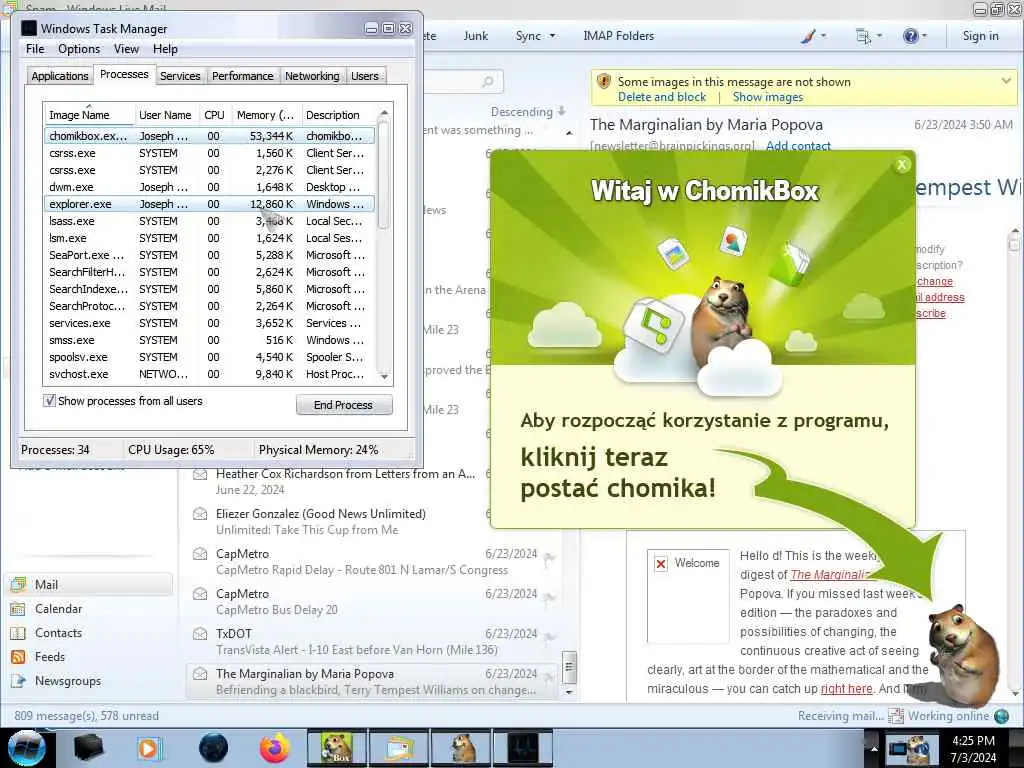Click Show images link
This screenshot has width=1024, height=768.
[x=768, y=97]
